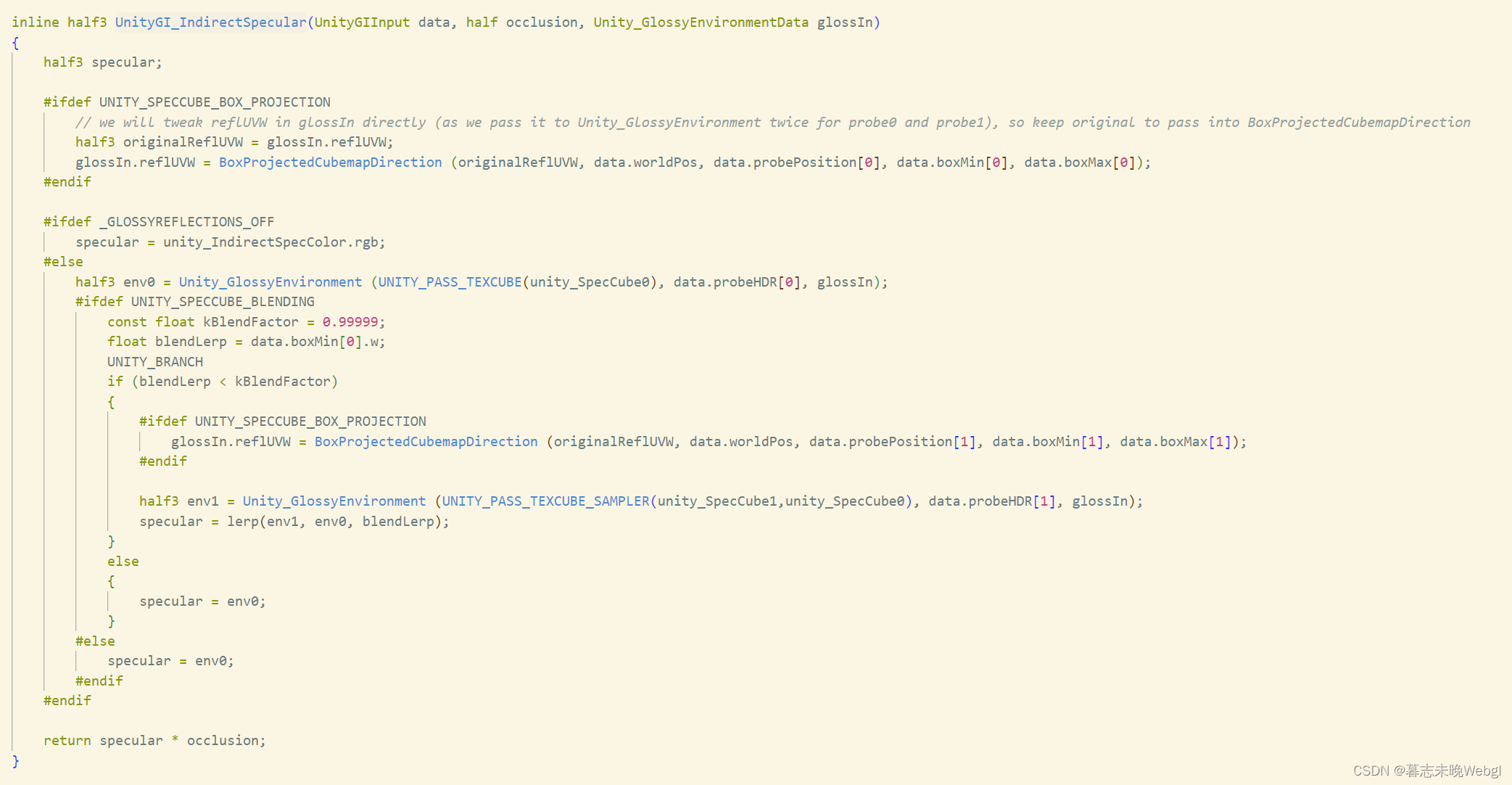Click 'specular = lerp(env1, env0, blendLerp);' line

(x=294, y=521)
